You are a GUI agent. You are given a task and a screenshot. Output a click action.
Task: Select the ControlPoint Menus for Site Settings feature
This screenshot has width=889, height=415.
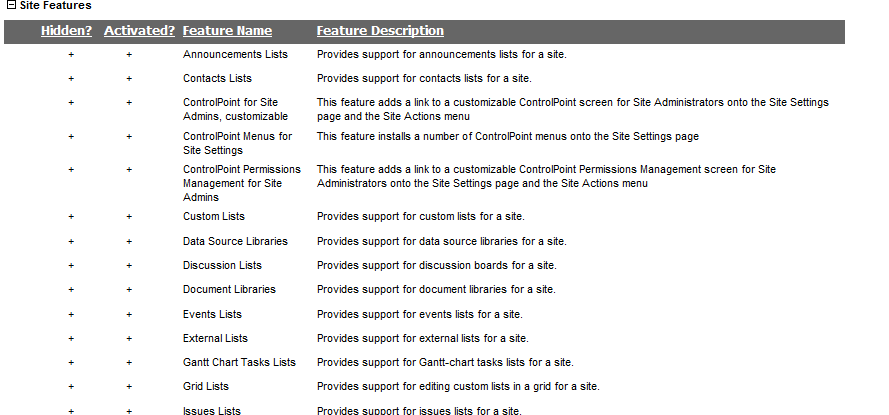click(237, 143)
